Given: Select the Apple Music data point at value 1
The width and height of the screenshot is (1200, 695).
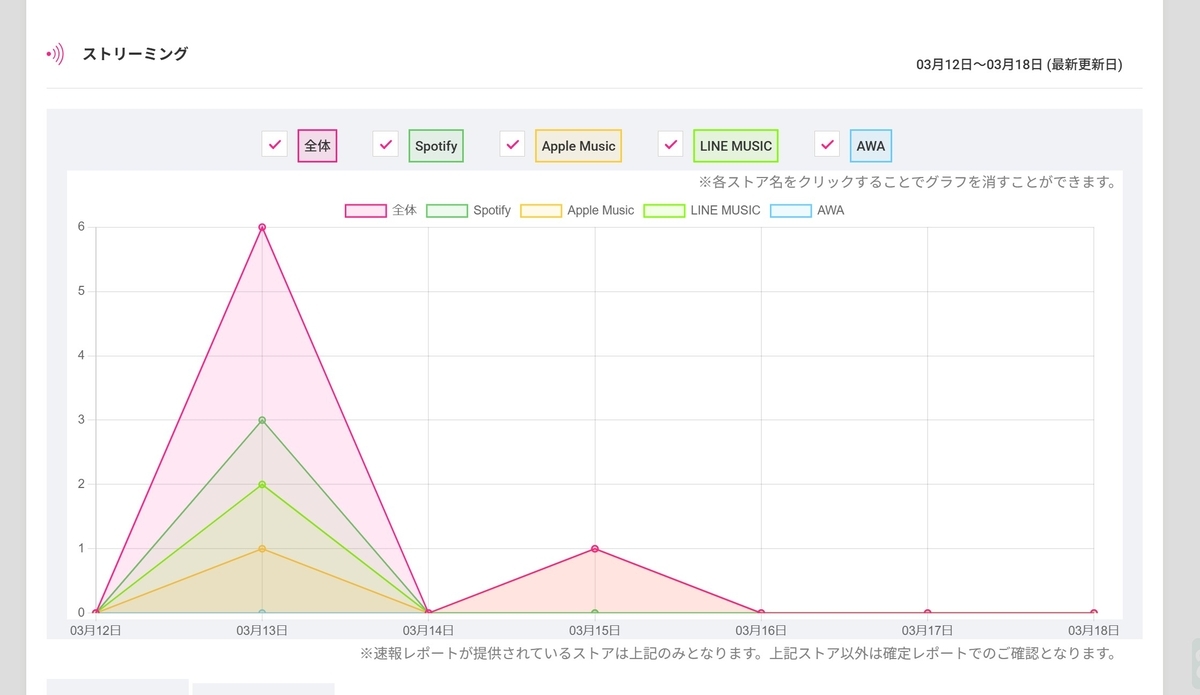Looking at the screenshot, I should [262, 548].
